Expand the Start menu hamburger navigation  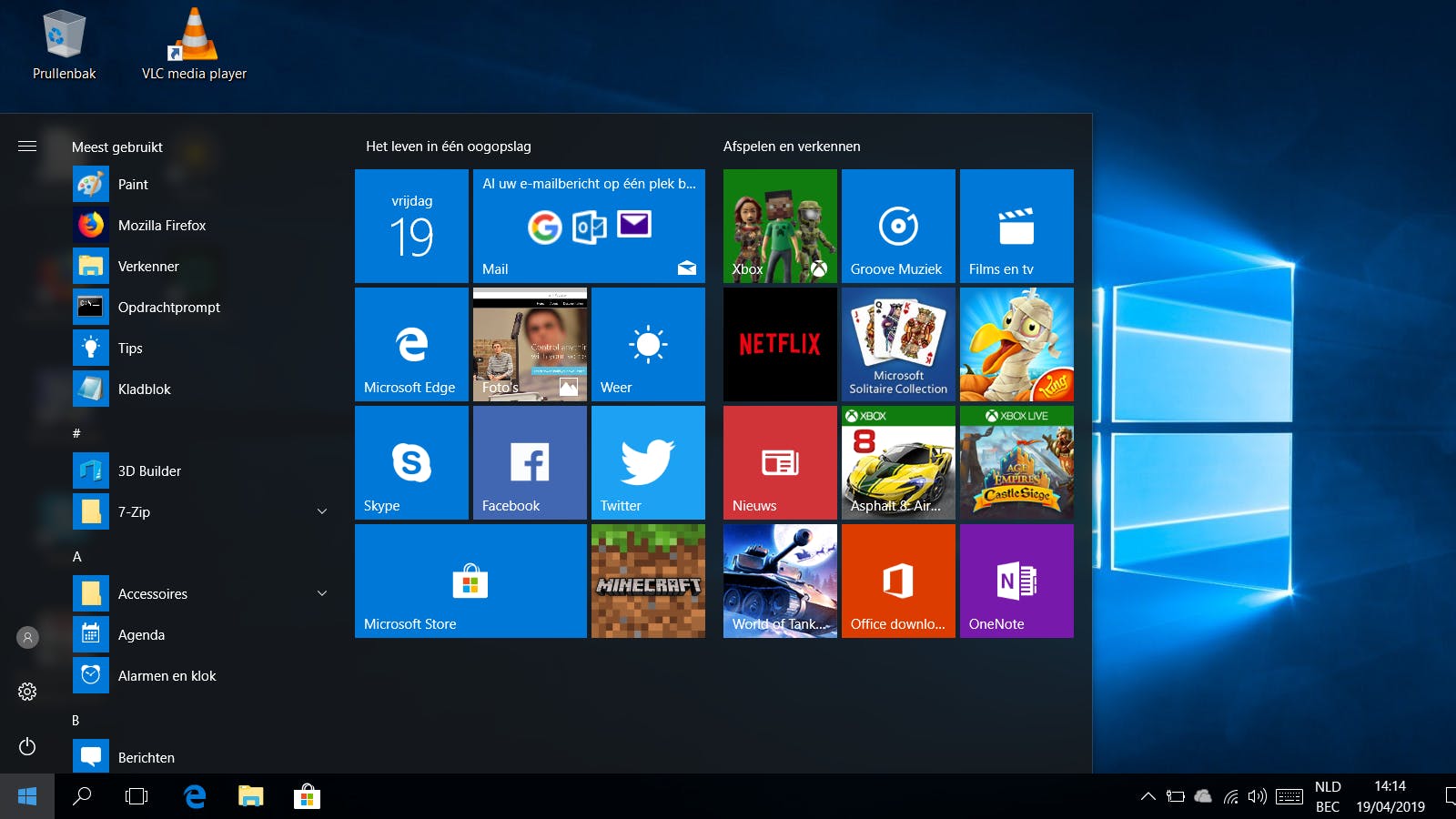[27, 146]
